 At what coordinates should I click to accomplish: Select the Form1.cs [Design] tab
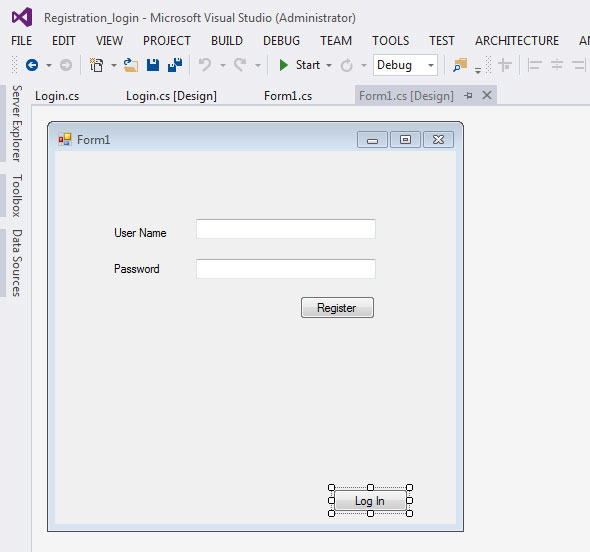[406, 96]
